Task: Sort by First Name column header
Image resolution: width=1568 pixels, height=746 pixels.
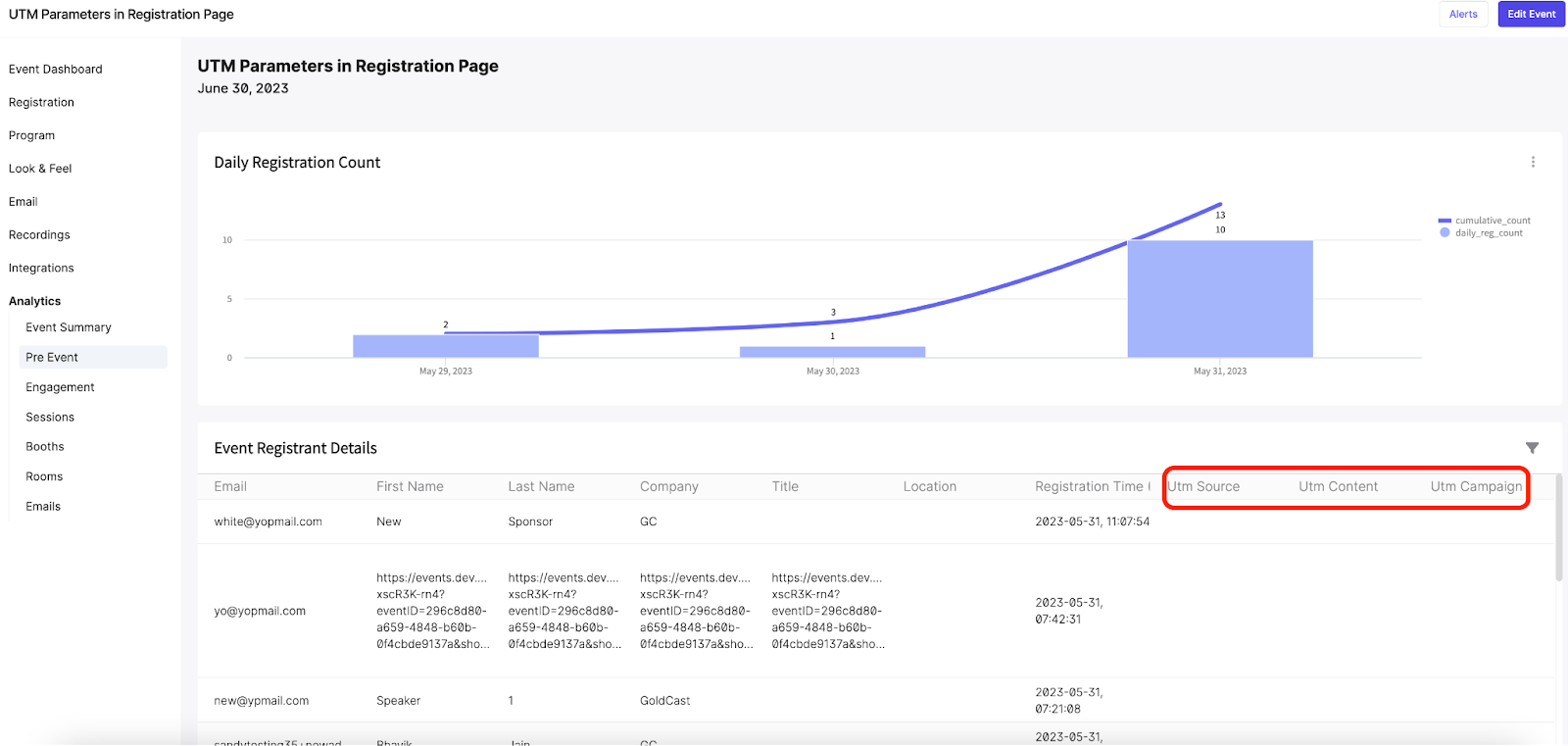Action: point(410,486)
